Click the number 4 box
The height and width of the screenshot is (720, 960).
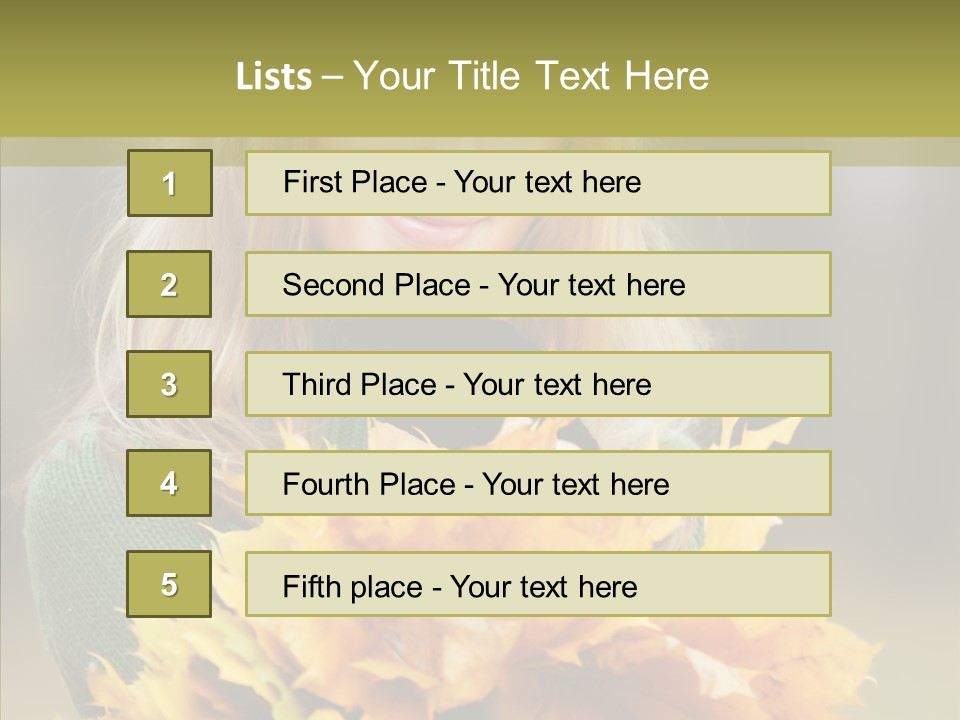[169, 483]
